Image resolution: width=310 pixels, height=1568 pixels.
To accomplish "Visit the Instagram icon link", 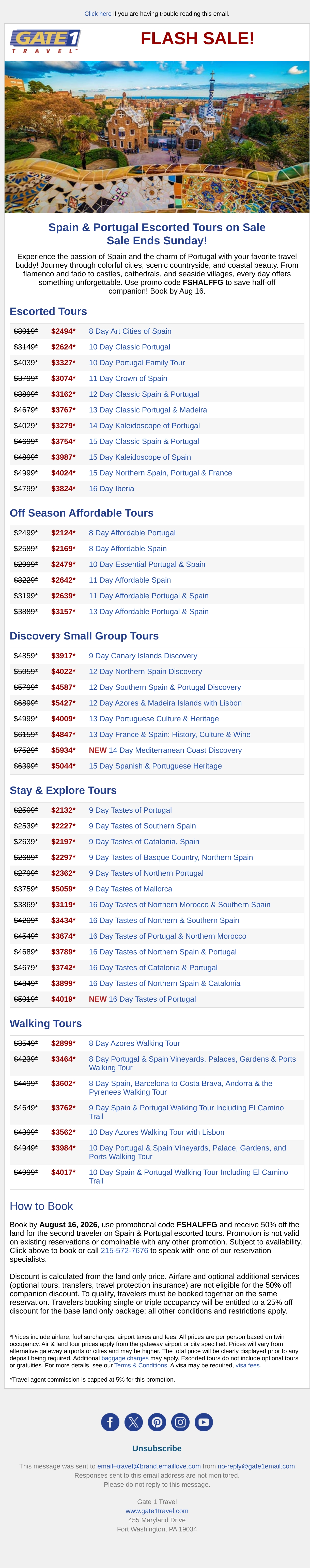I will click(x=180, y=1422).
